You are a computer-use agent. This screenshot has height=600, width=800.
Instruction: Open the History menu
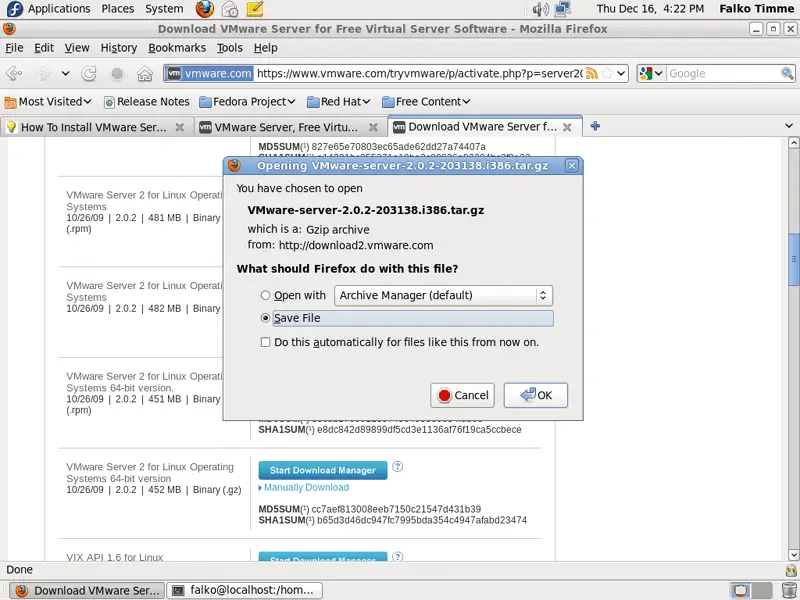tap(119, 48)
